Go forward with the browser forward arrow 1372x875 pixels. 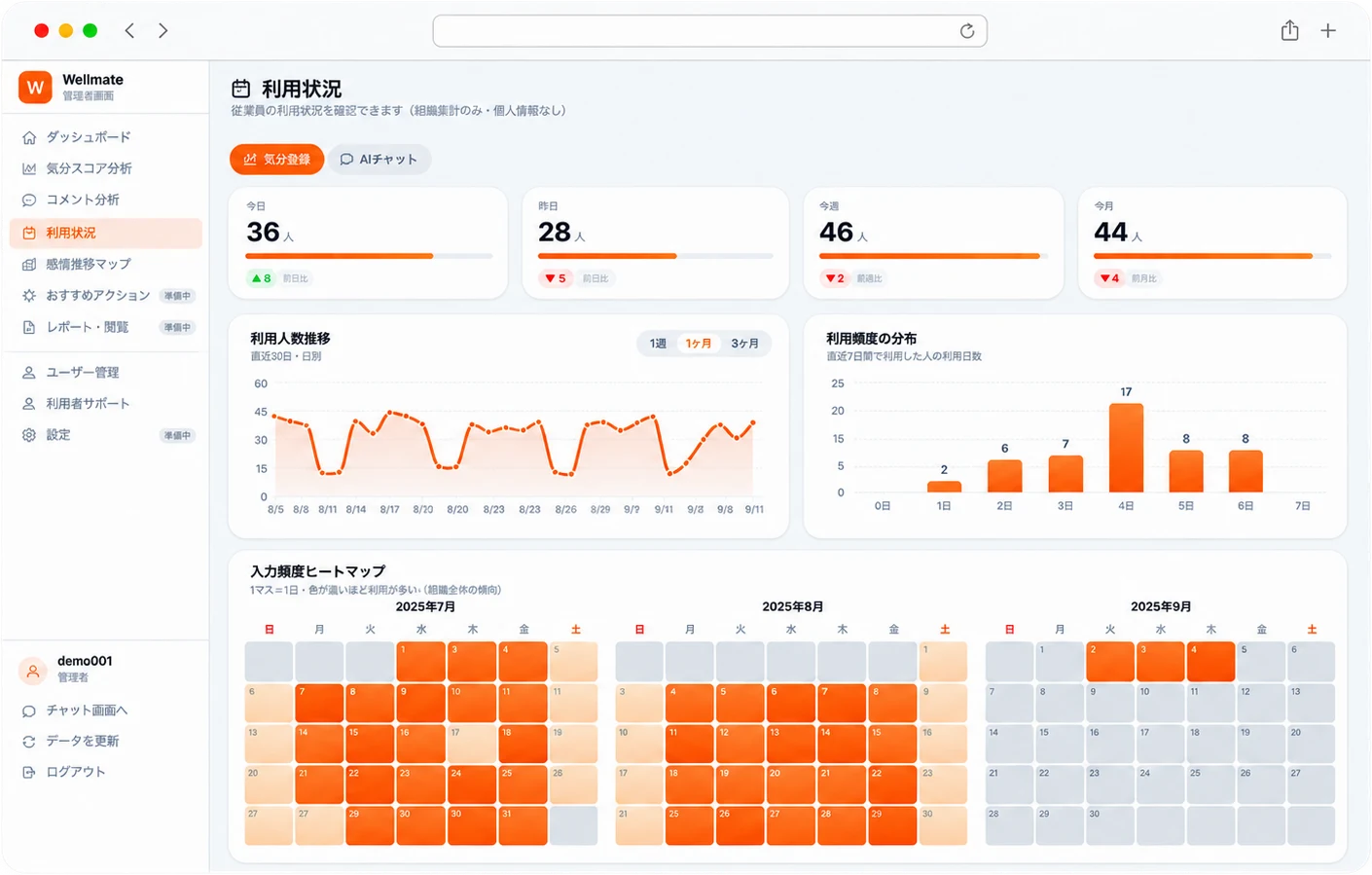pyautogui.click(x=163, y=31)
